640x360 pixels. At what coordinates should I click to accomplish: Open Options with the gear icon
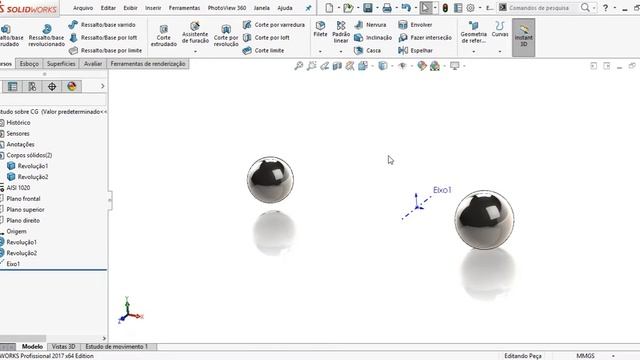[x=471, y=8]
